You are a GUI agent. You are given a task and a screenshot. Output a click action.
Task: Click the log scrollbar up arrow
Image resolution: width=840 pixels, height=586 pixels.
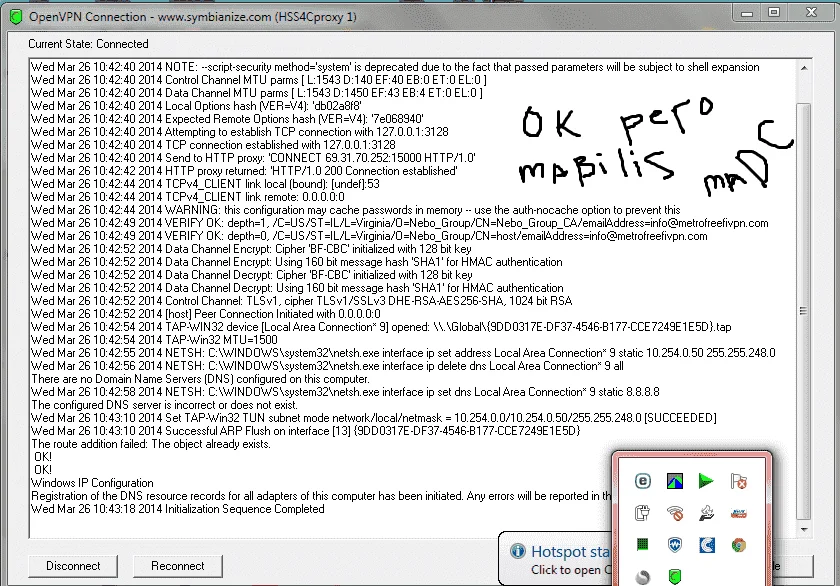point(804,68)
